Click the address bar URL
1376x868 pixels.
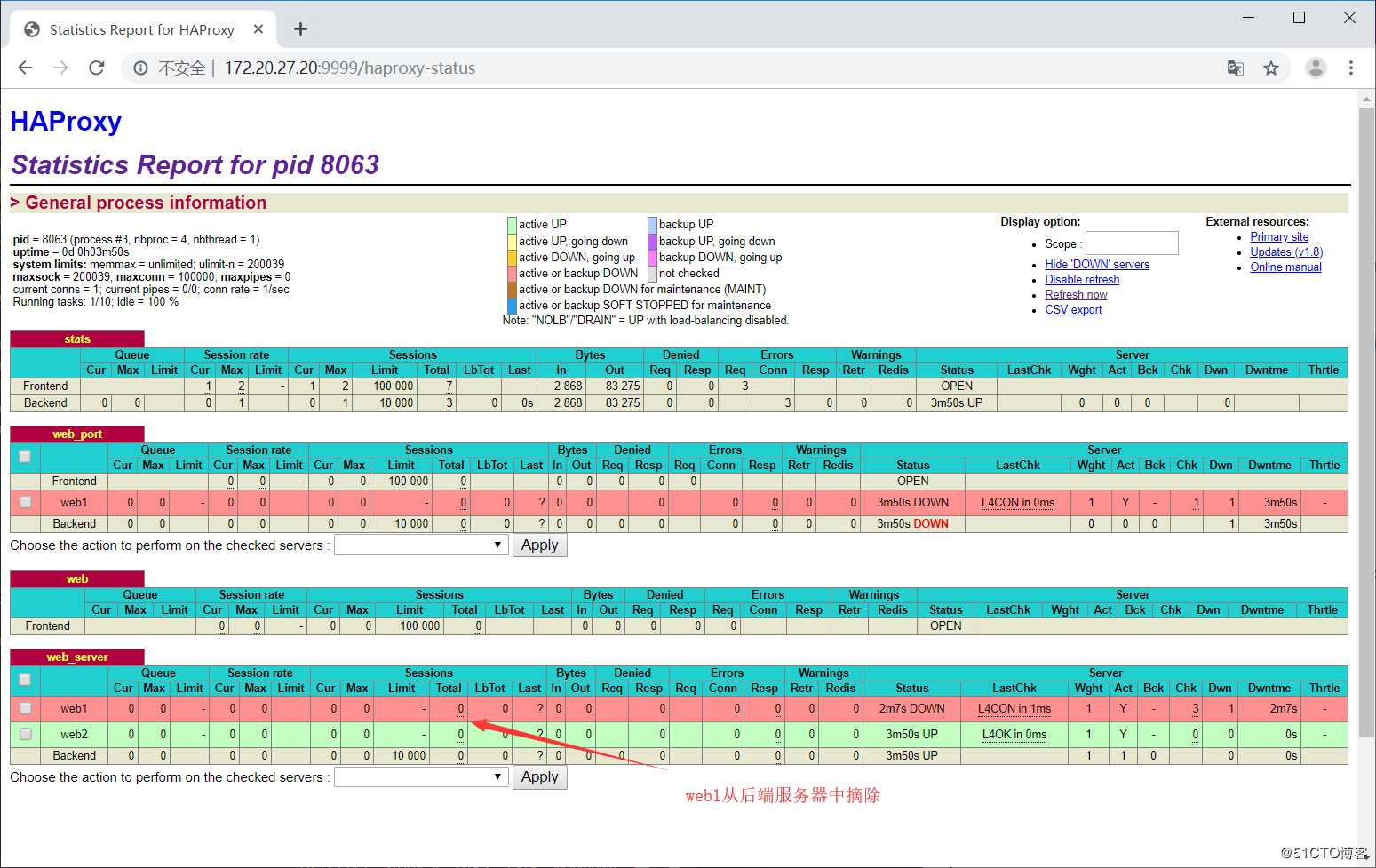350,68
